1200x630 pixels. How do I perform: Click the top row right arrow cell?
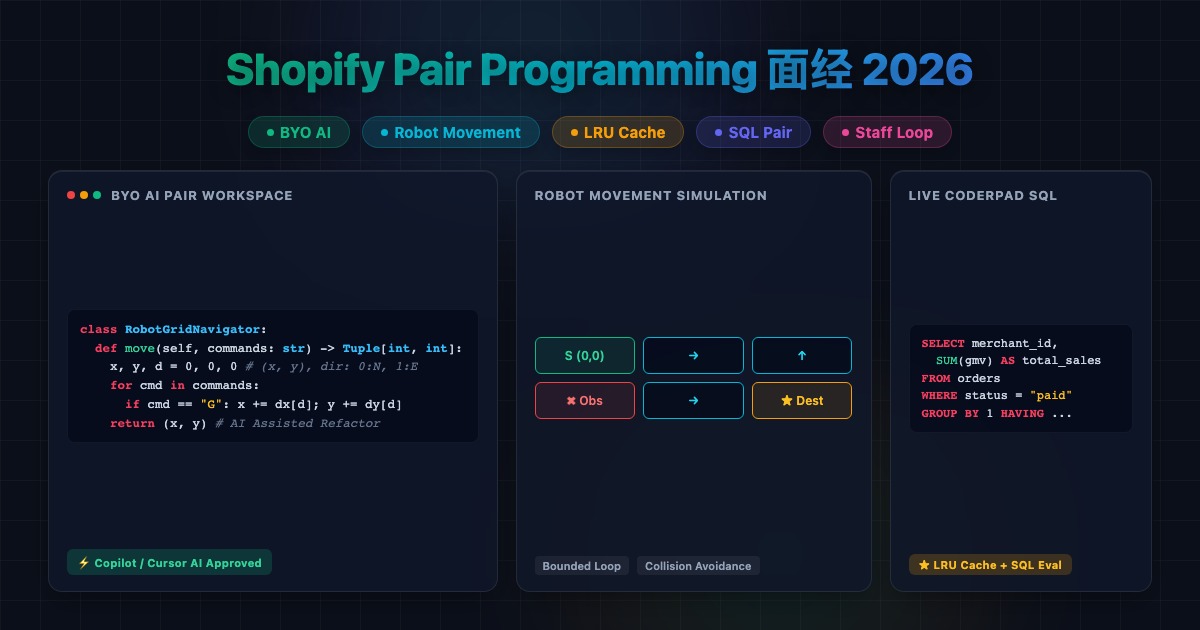pos(693,355)
